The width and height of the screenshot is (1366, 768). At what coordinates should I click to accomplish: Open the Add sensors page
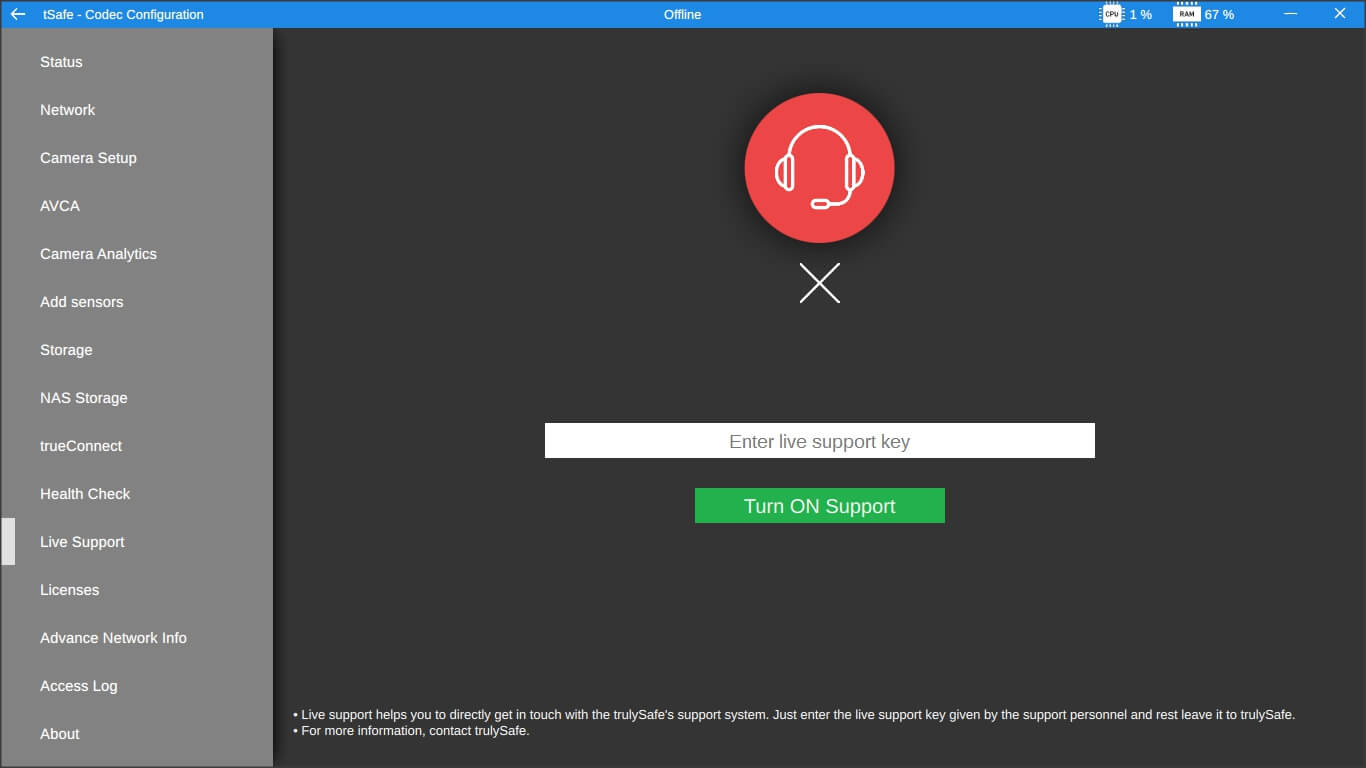tap(81, 302)
